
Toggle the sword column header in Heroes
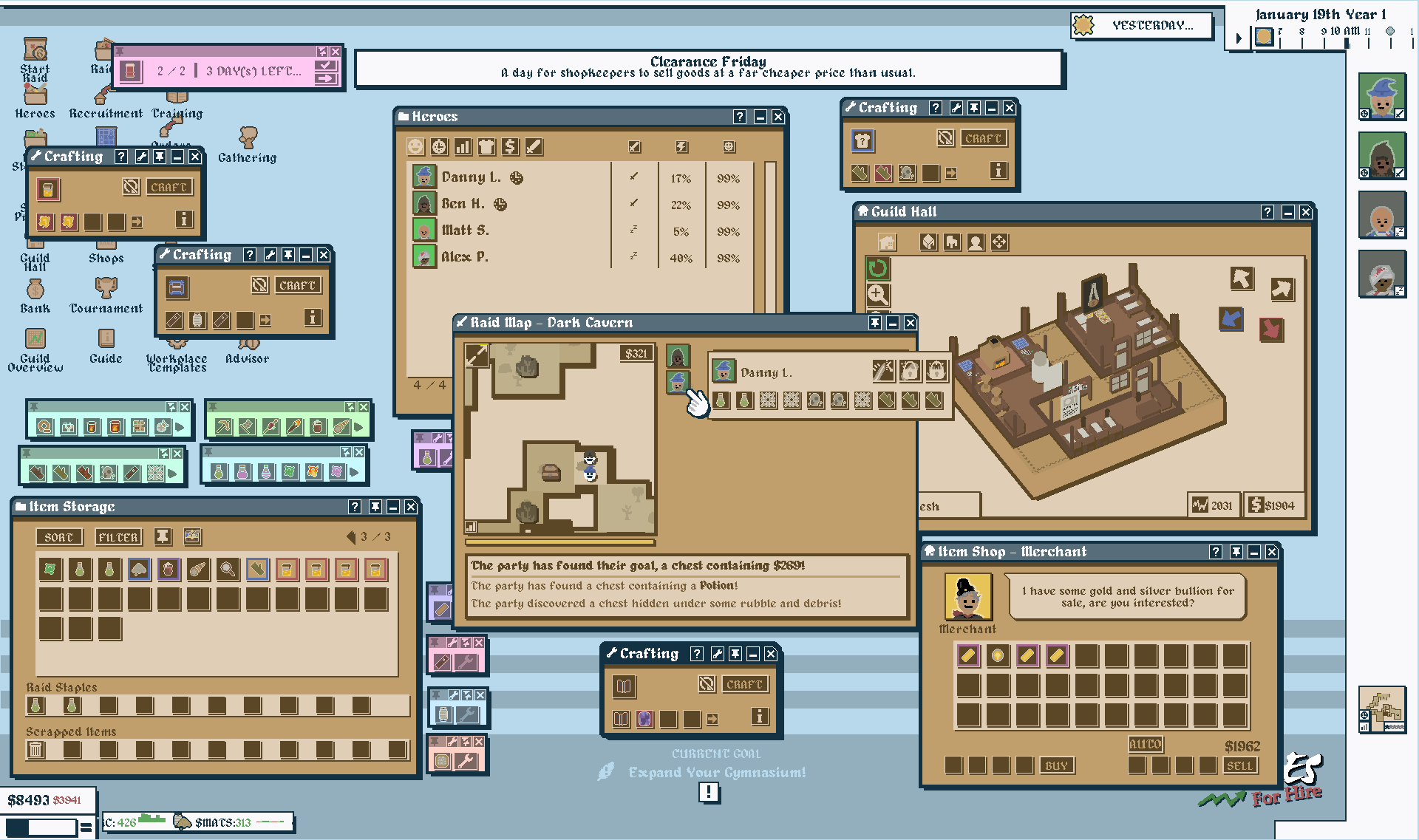pyautogui.click(x=634, y=147)
